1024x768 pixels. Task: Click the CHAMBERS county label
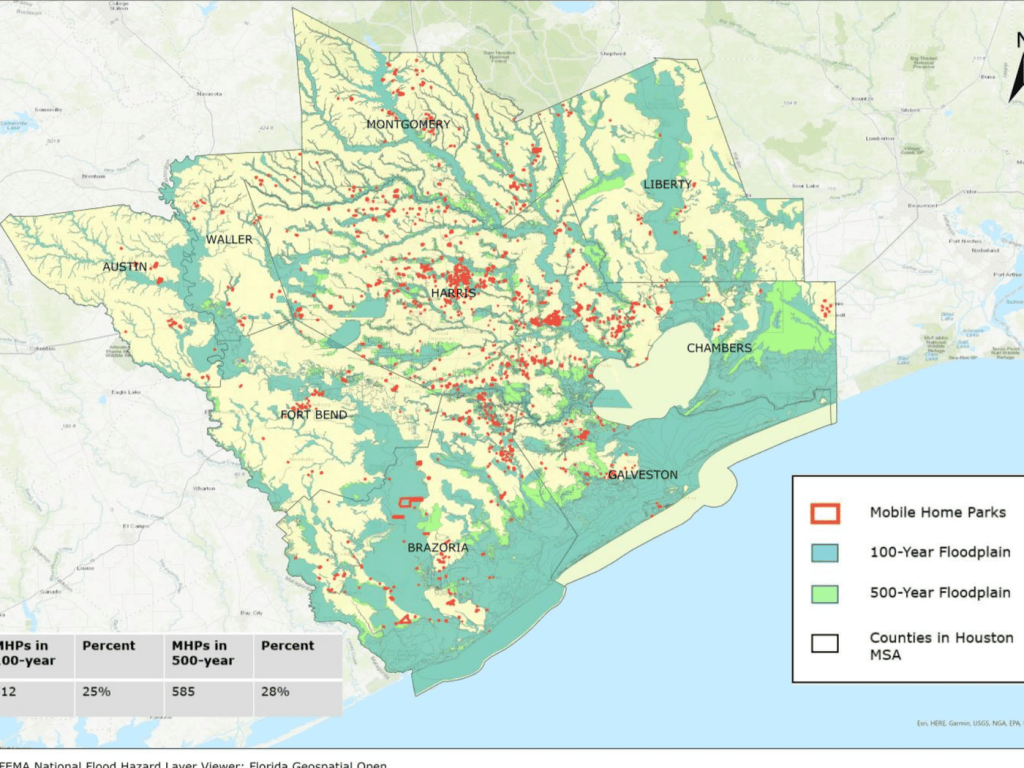click(719, 348)
